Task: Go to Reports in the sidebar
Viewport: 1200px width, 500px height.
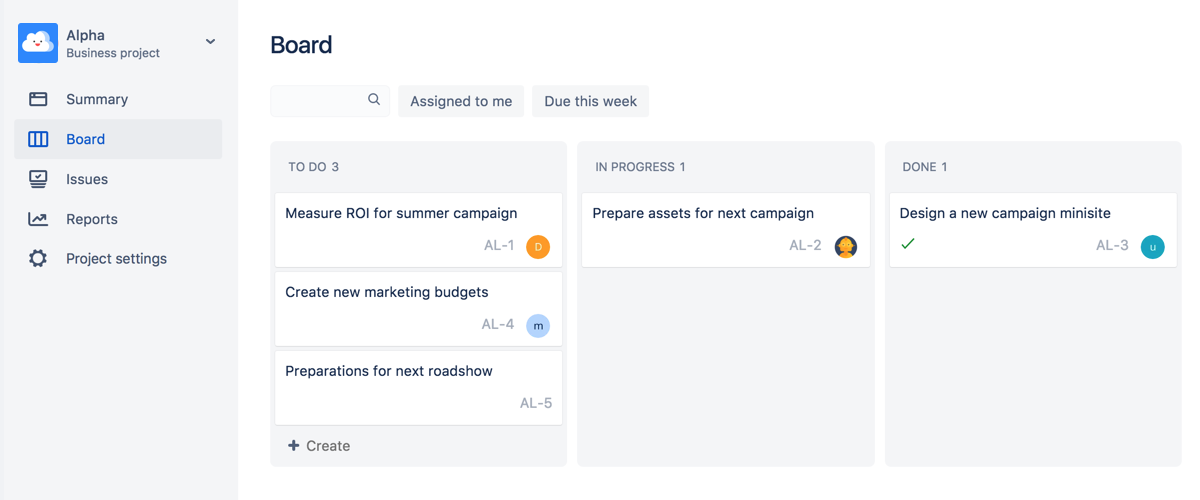Action: (92, 219)
